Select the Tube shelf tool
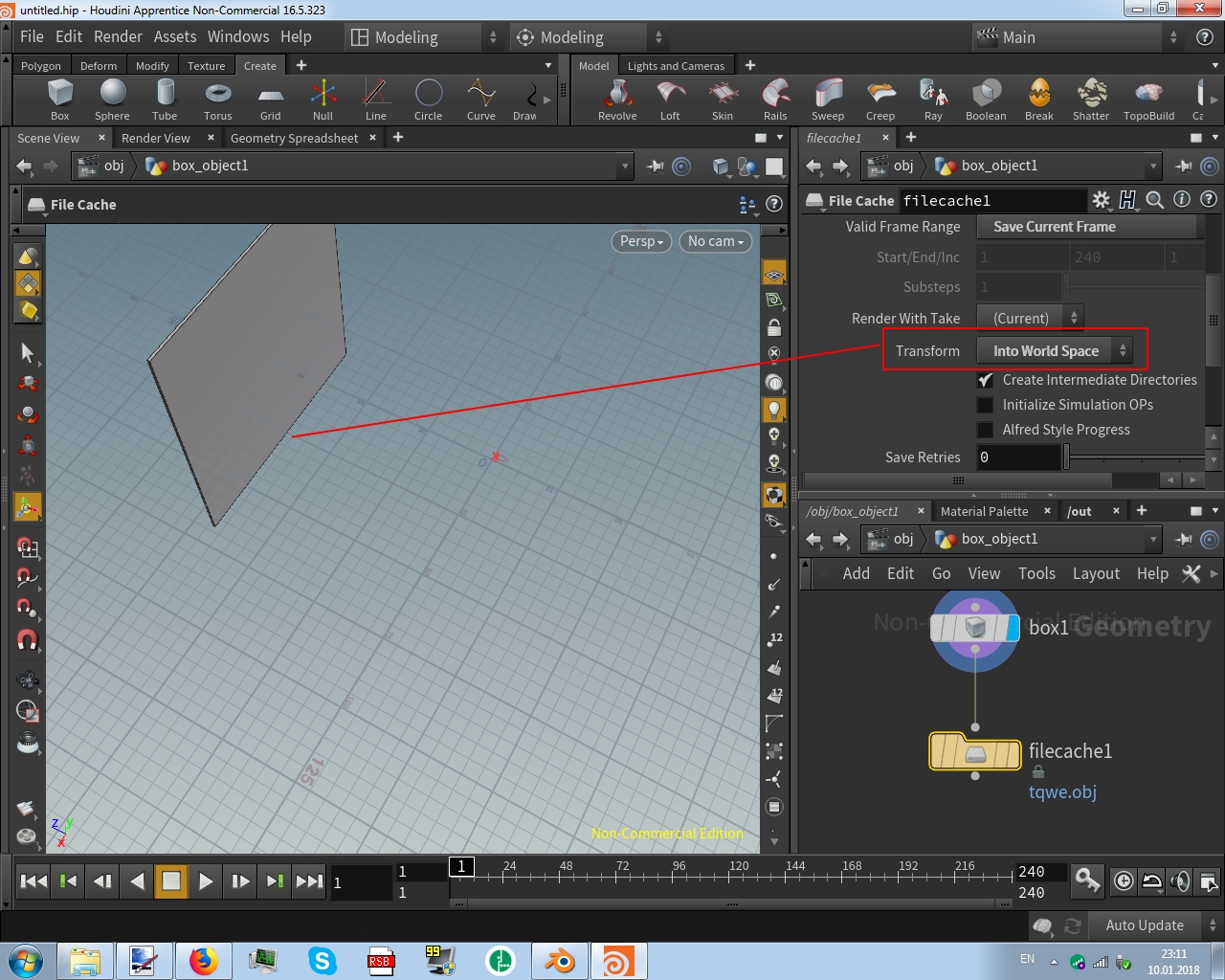The image size is (1225, 980). tap(165, 100)
